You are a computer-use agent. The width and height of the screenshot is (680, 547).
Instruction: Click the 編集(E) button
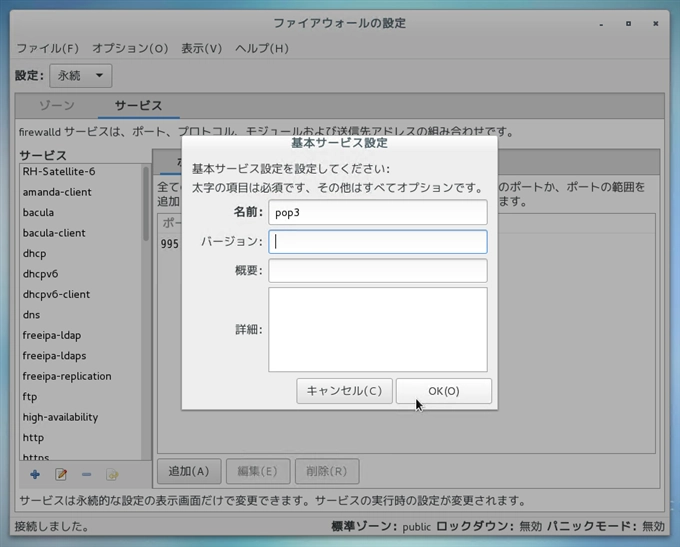coord(258,471)
